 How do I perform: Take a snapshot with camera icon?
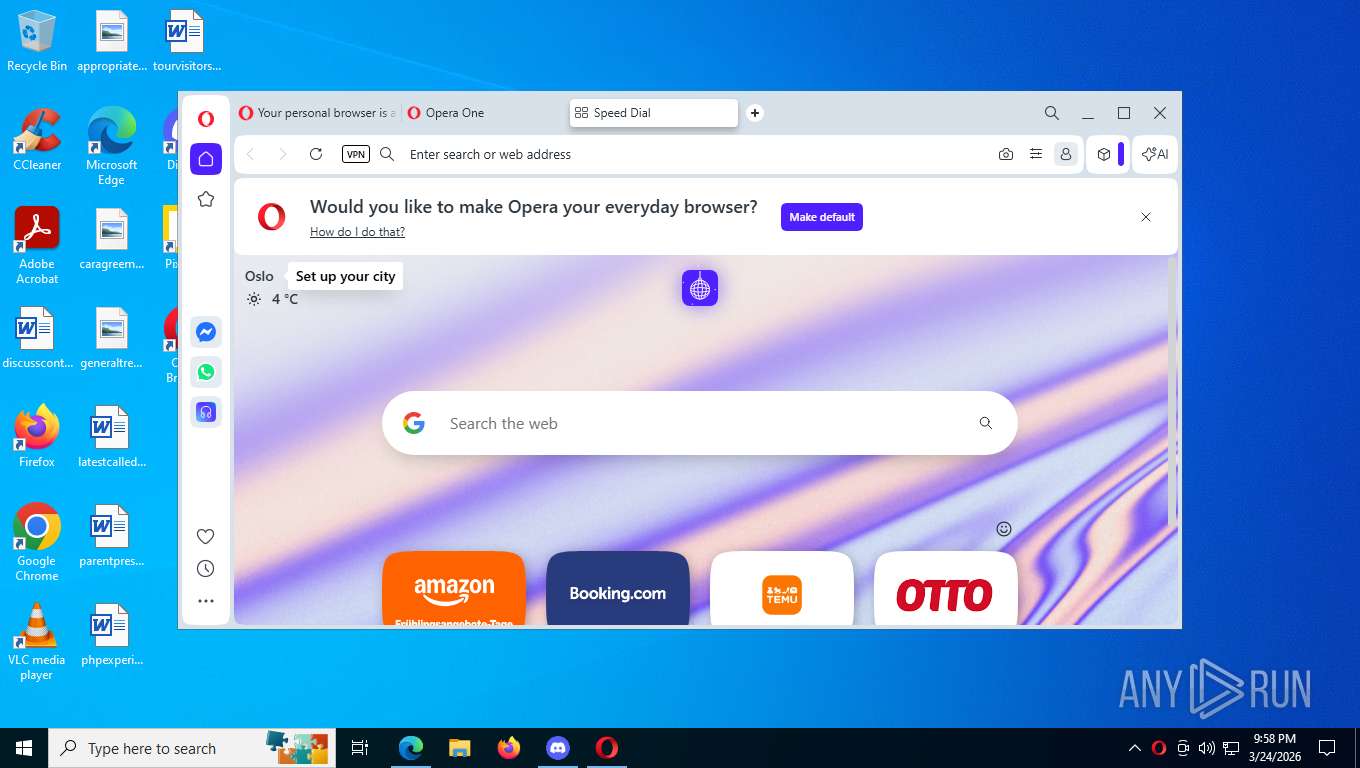click(1006, 154)
